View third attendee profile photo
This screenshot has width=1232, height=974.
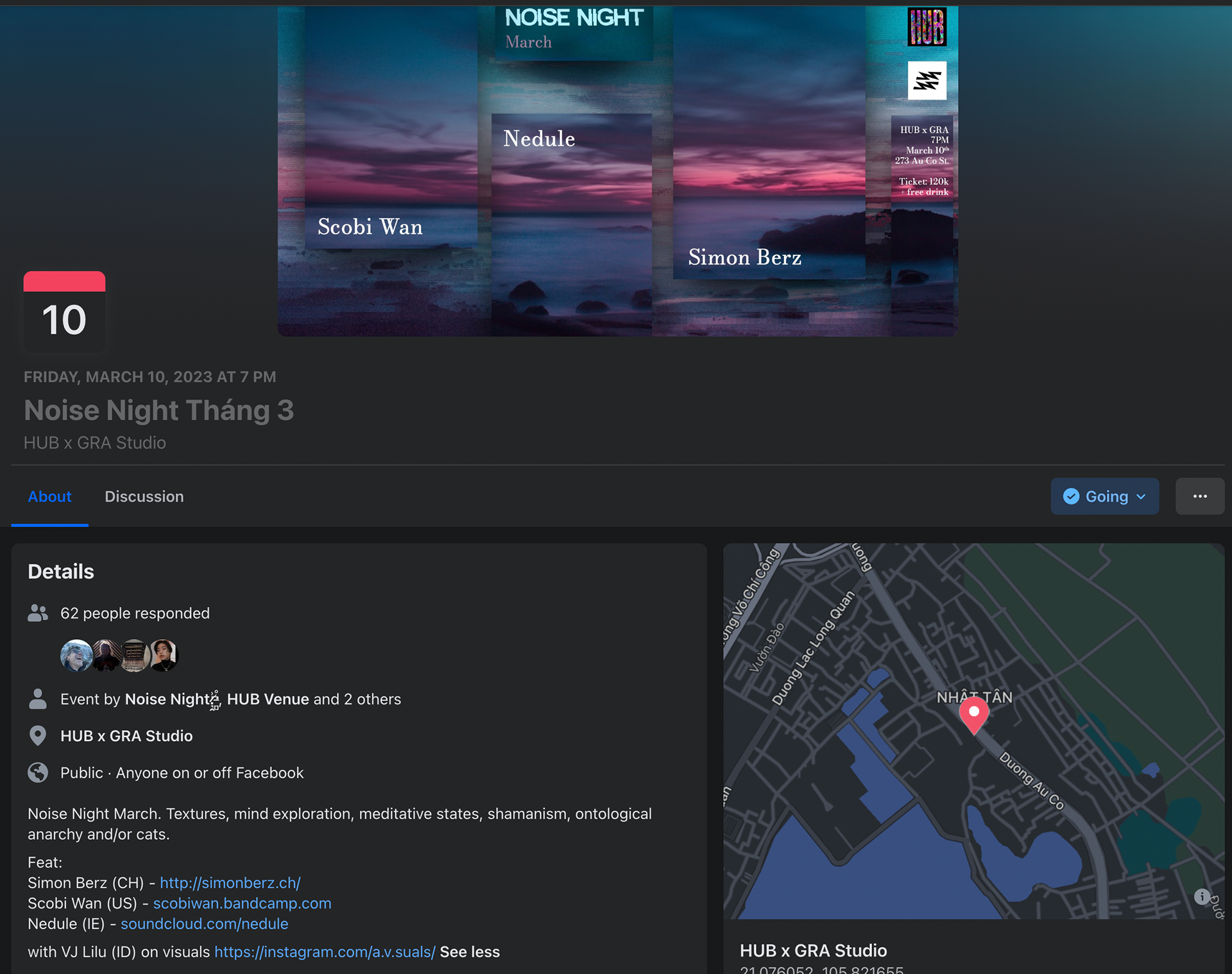(x=134, y=656)
